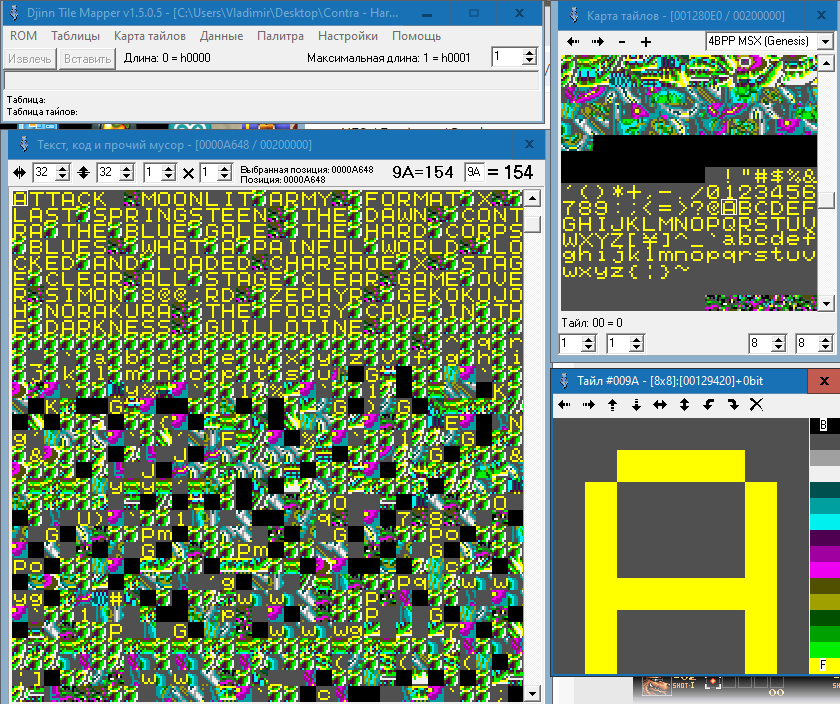Step tile map forward with right arrow
The image size is (840, 704).
pos(597,42)
